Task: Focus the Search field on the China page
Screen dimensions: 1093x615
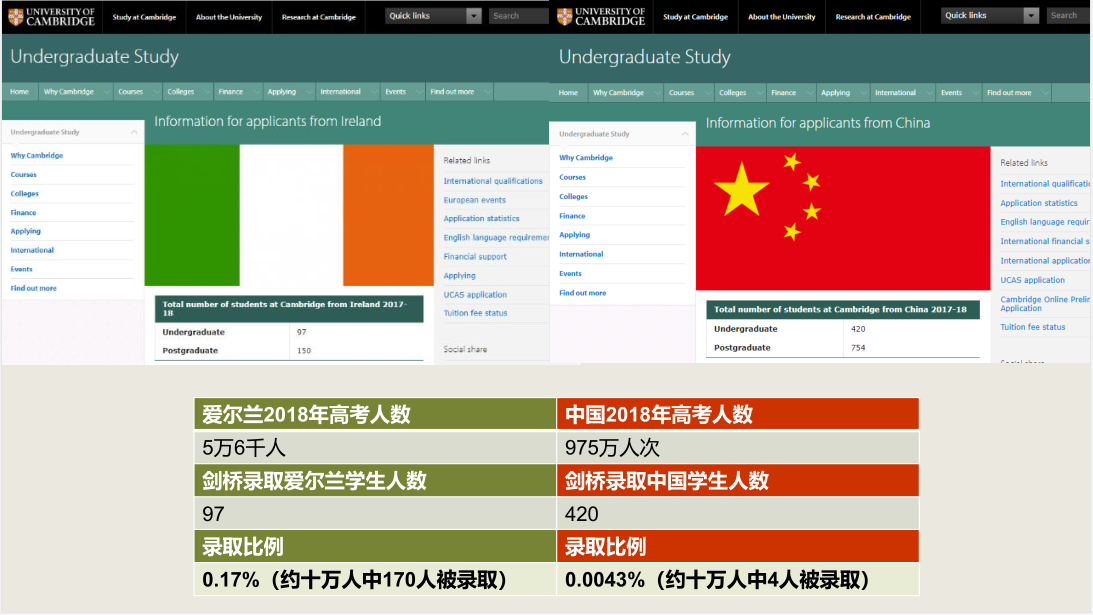Action: pyautogui.click(x=1069, y=15)
